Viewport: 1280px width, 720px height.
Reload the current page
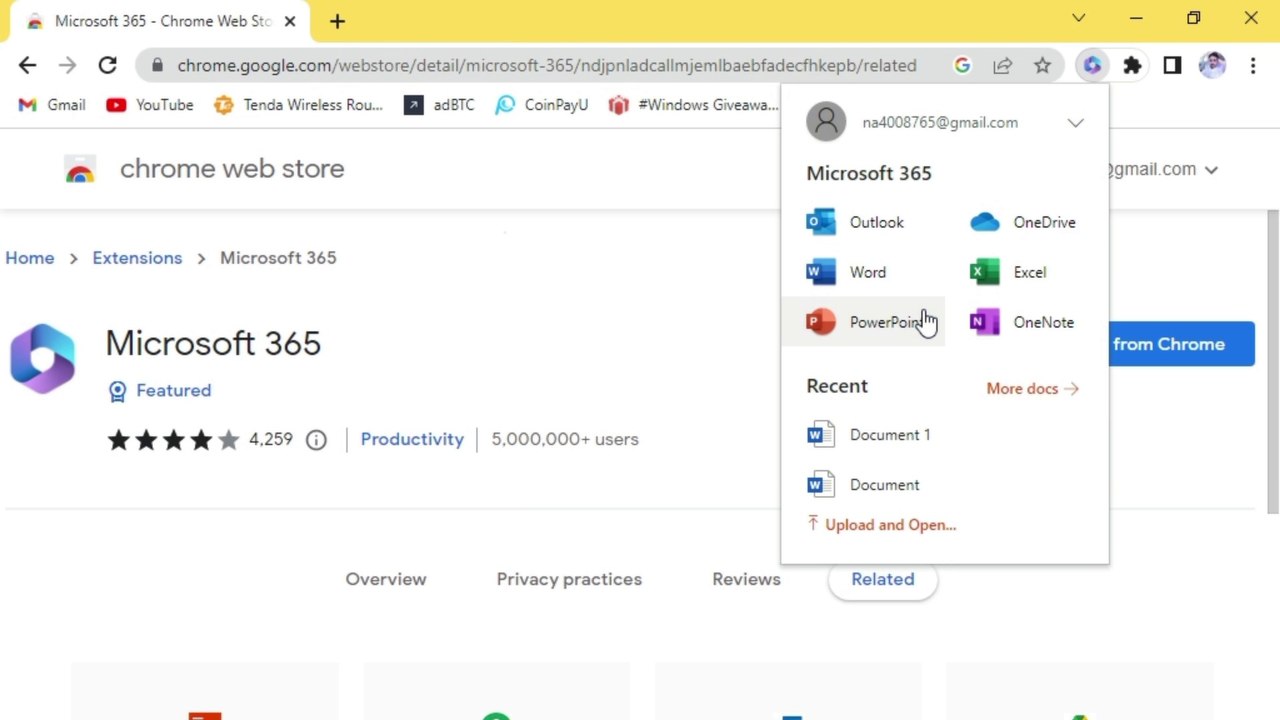(107, 65)
